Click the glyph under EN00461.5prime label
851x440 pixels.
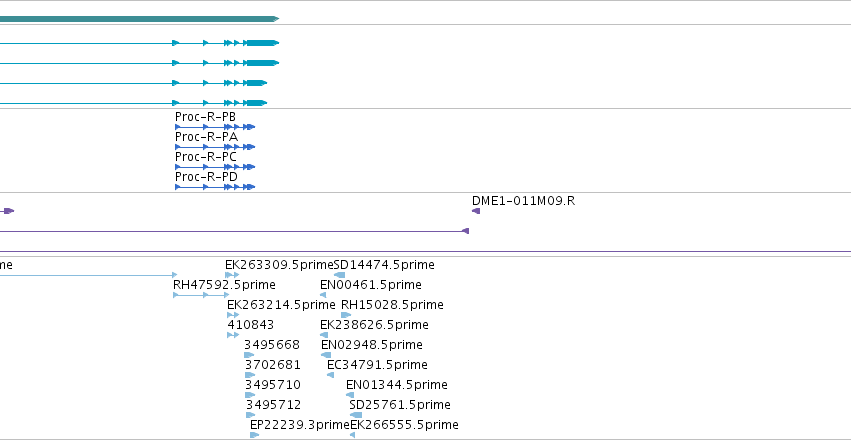[x=323, y=295]
